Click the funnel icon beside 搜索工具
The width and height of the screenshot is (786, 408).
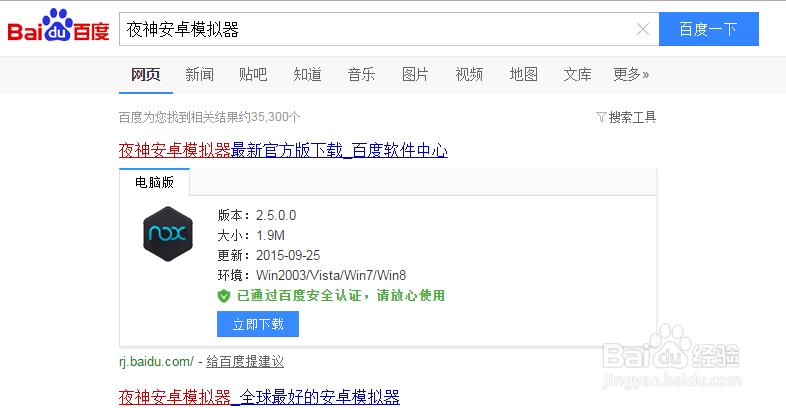click(x=601, y=117)
